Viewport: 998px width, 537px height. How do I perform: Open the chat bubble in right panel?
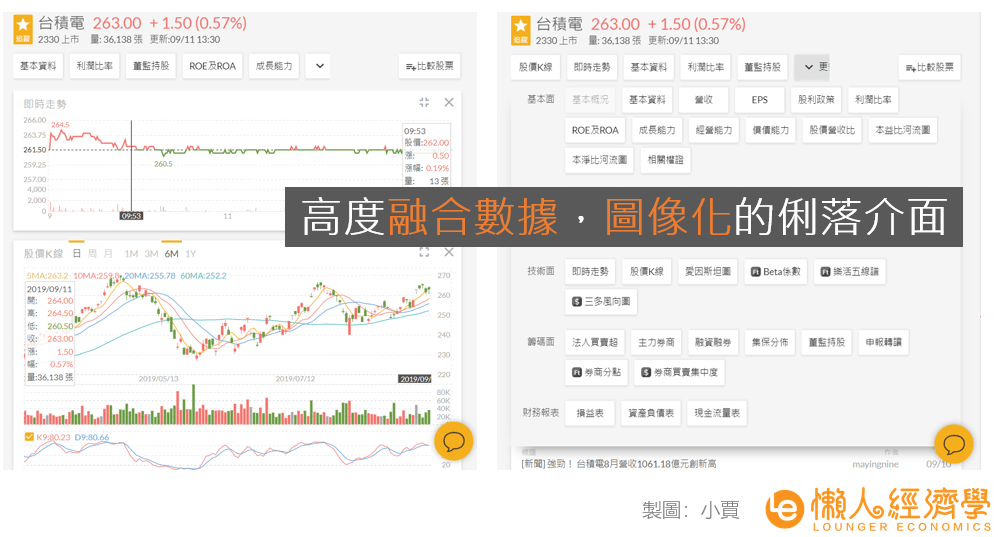pyautogui.click(x=953, y=444)
